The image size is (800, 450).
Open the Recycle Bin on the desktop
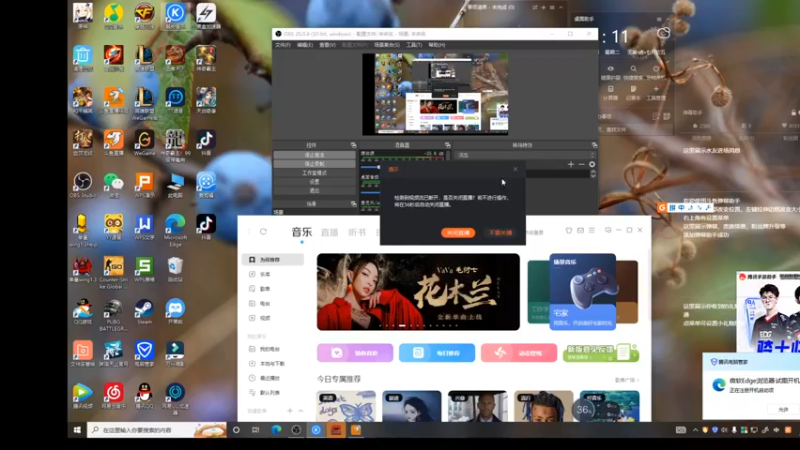[x=175, y=266]
